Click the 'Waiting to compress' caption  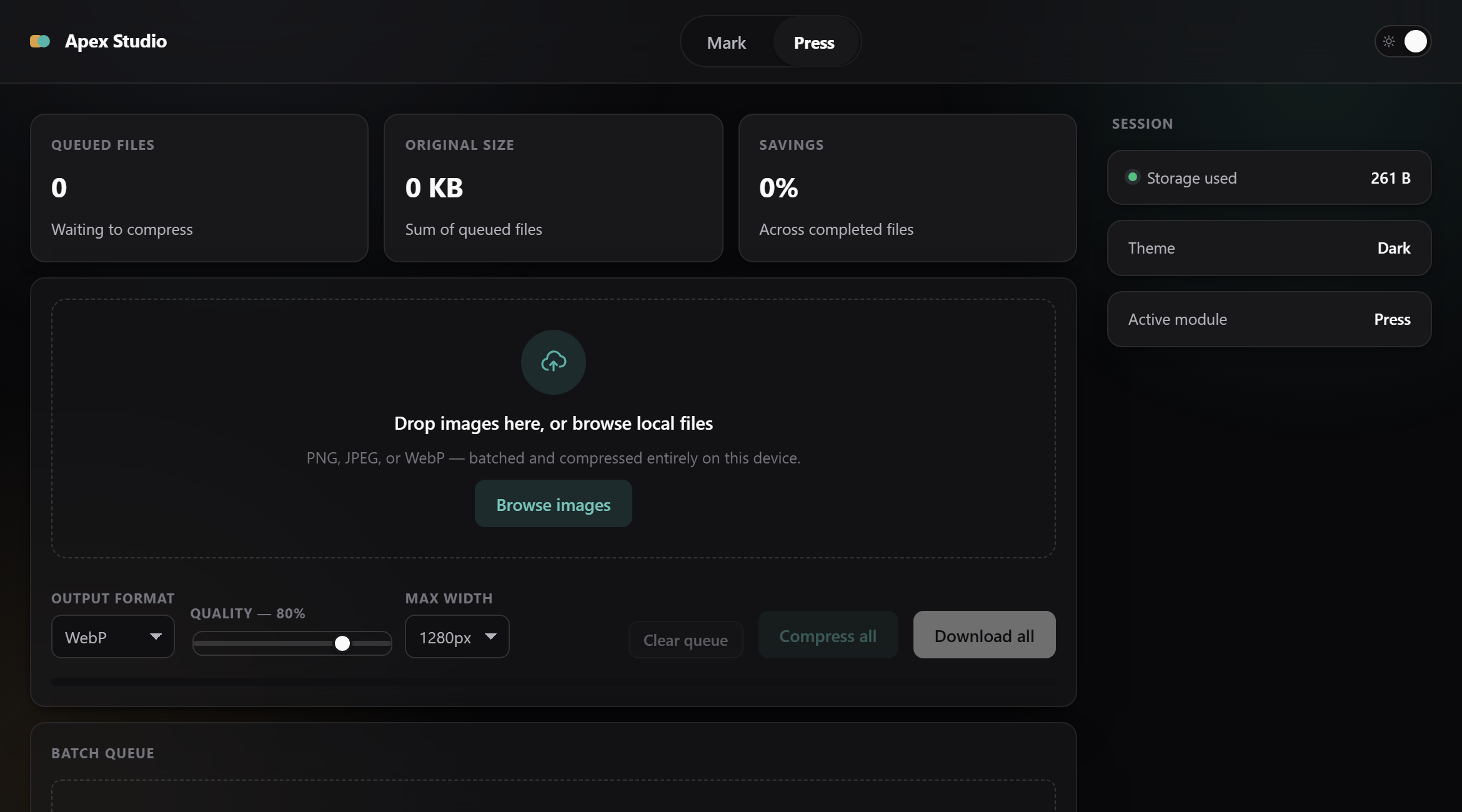click(122, 229)
